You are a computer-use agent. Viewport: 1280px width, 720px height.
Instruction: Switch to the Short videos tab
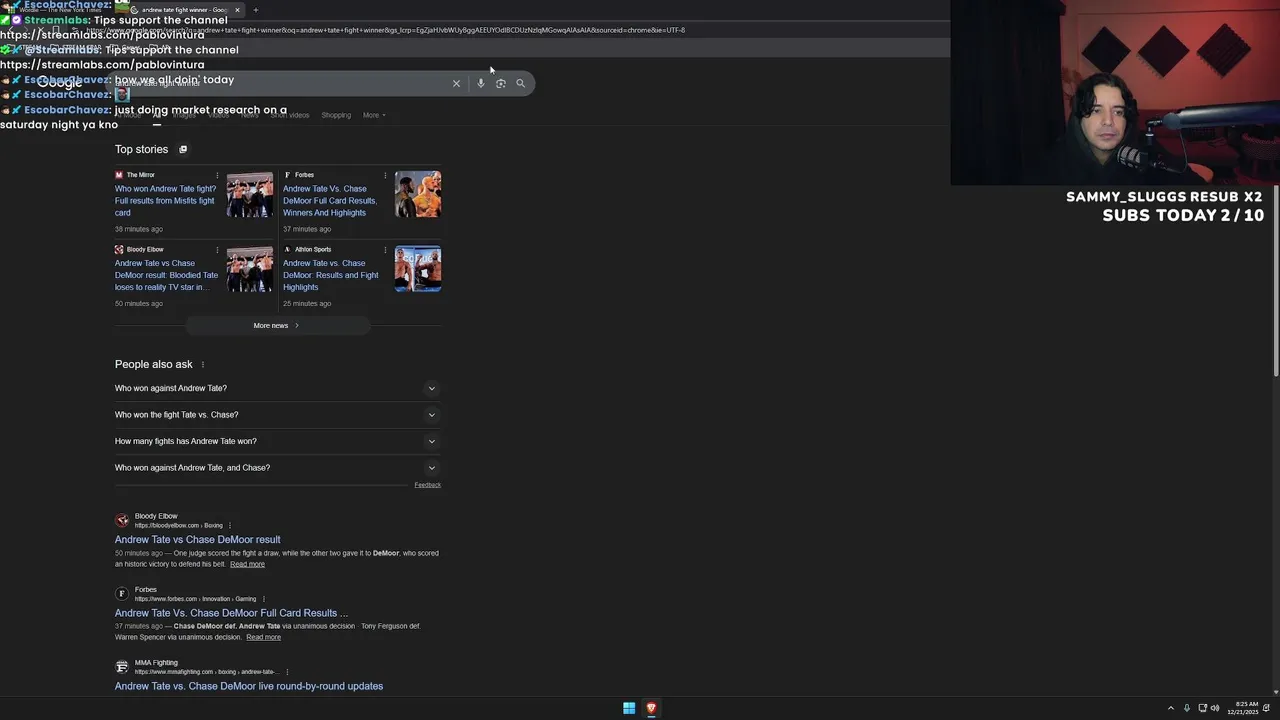click(290, 115)
